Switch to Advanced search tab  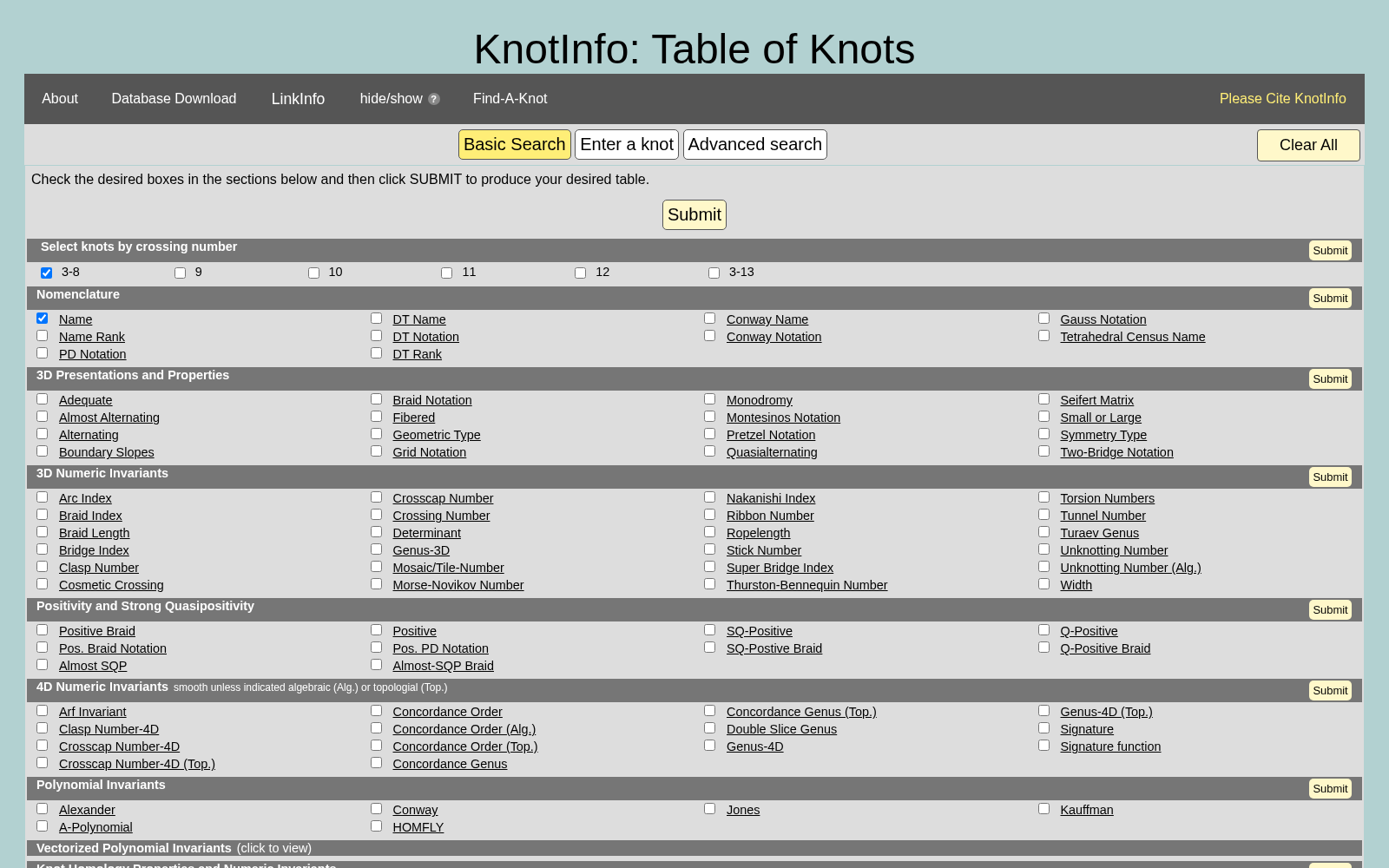pyautogui.click(x=755, y=145)
